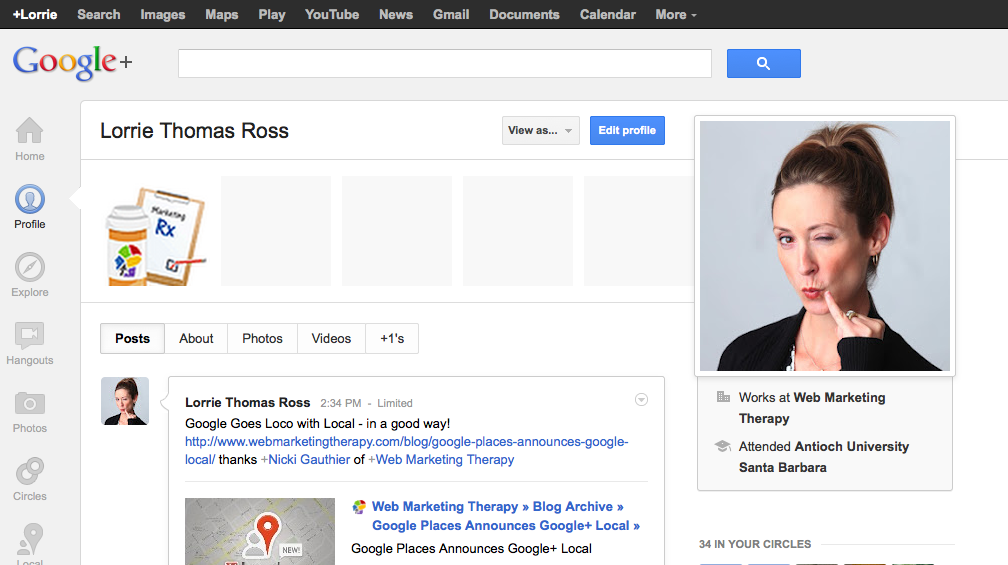Open YouTube in the top bar
Viewport: 1008px width, 565px height.
coord(332,14)
